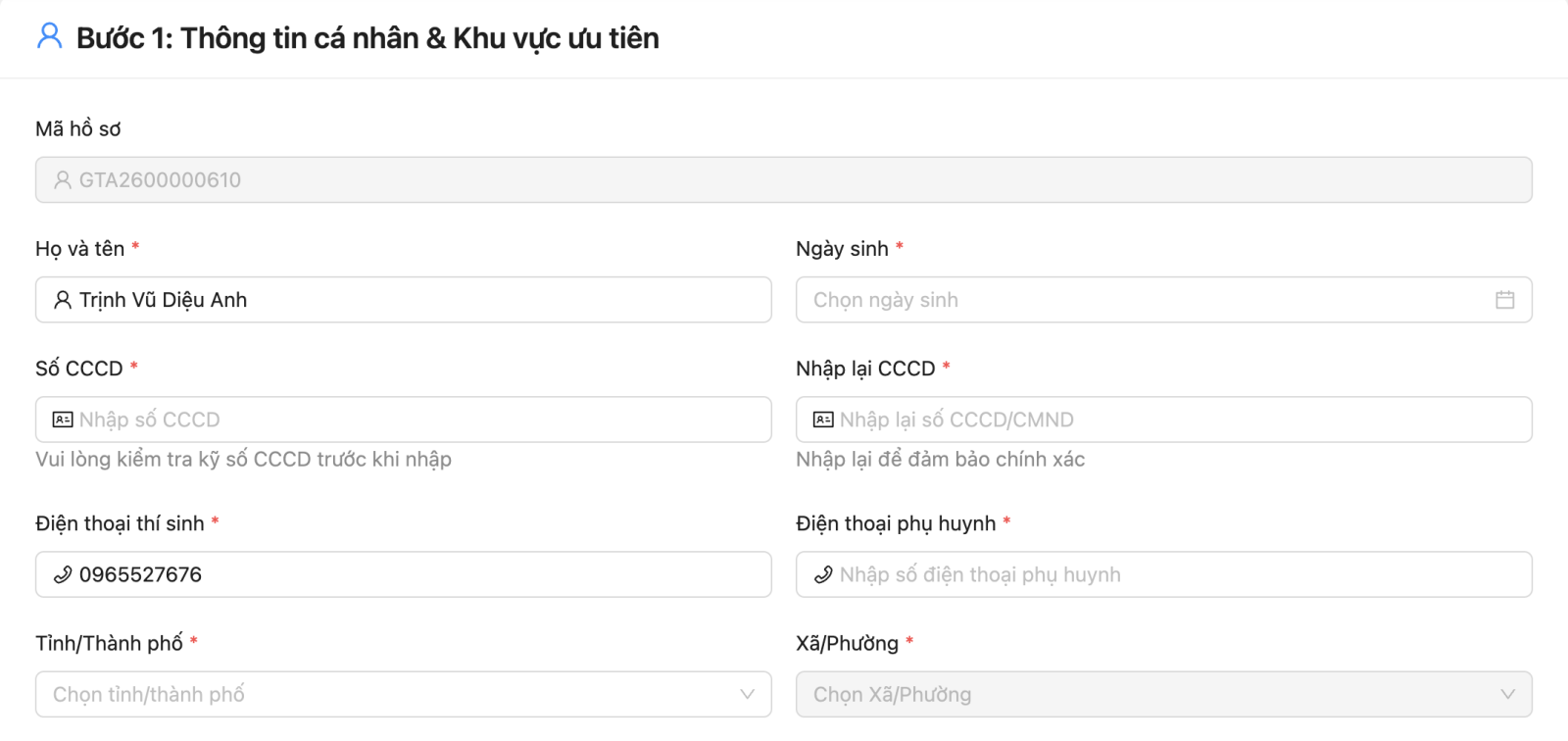The height and width of the screenshot is (741, 1568).
Task: Expand the Xã/Phường dropdown arrow
Action: point(1507,694)
